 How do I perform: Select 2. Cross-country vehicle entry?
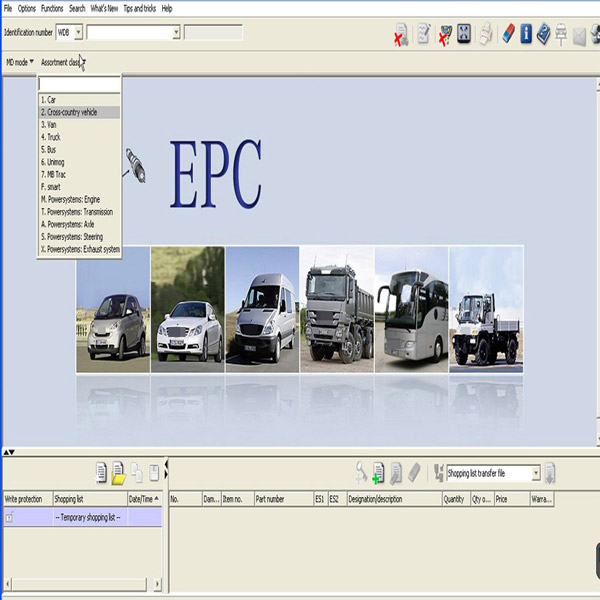pos(79,112)
